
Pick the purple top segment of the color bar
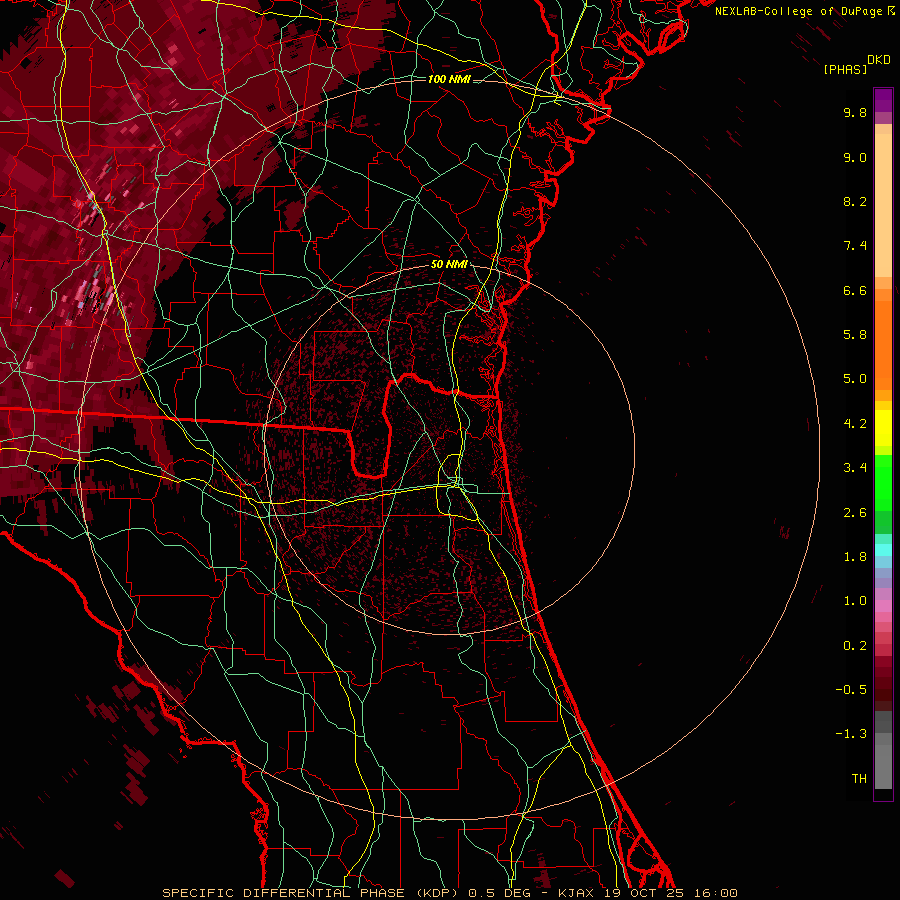[883, 100]
